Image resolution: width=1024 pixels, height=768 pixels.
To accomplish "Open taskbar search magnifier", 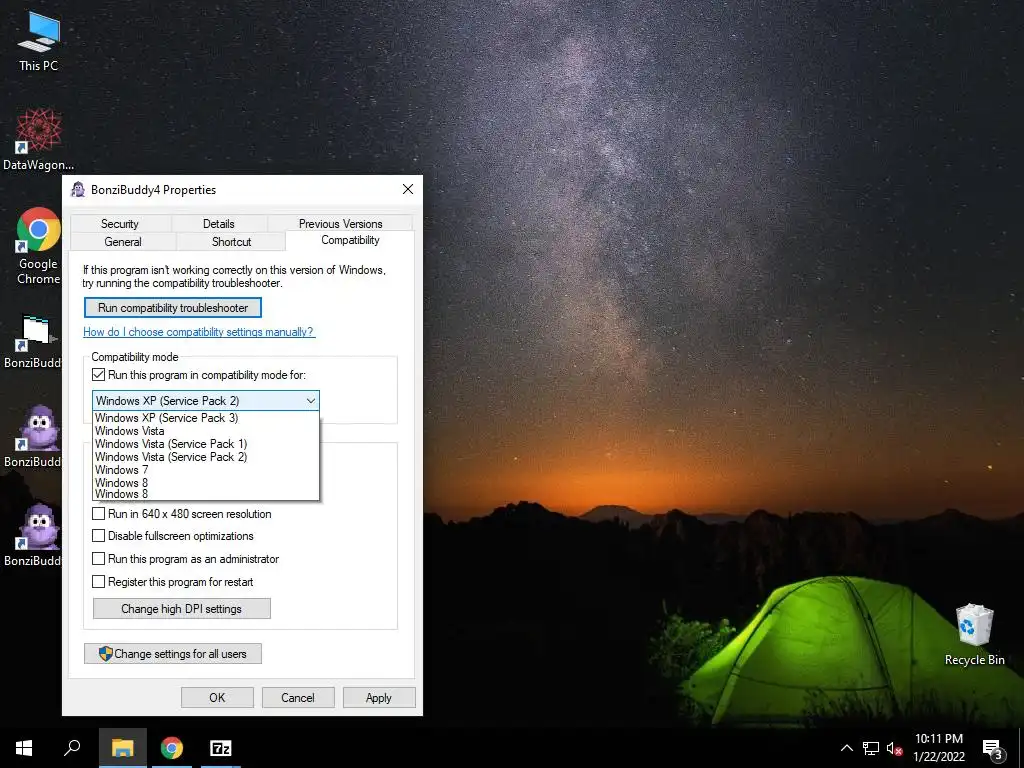I will 72,748.
